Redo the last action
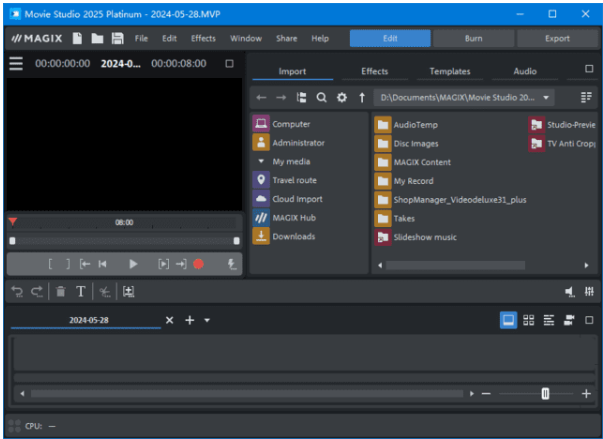 click(x=37, y=292)
